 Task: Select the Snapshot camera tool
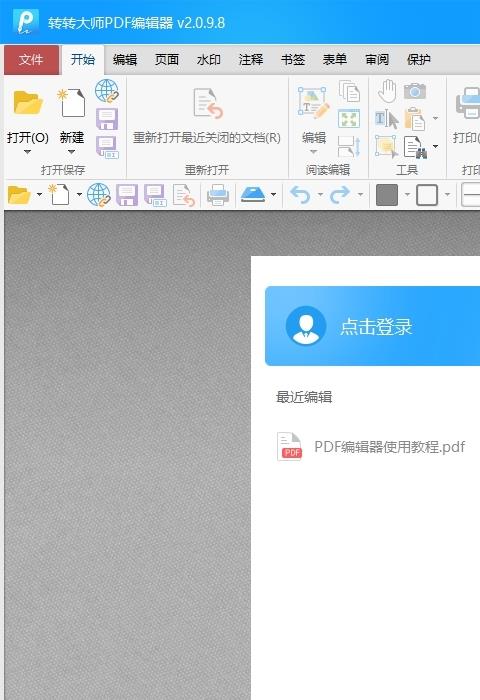tap(415, 91)
